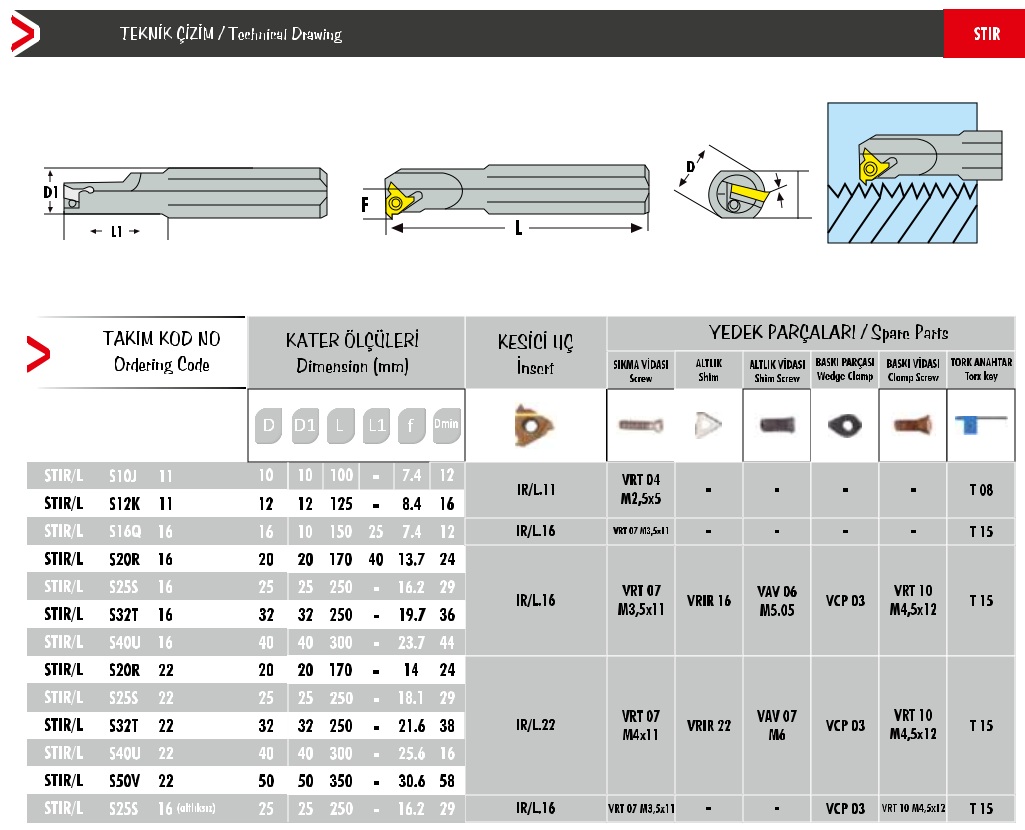Image resolution: width=1025 pixels, height=830 pixels.
Task: Select the STIR/L S40U 22 row
Action: coord(246,754)
